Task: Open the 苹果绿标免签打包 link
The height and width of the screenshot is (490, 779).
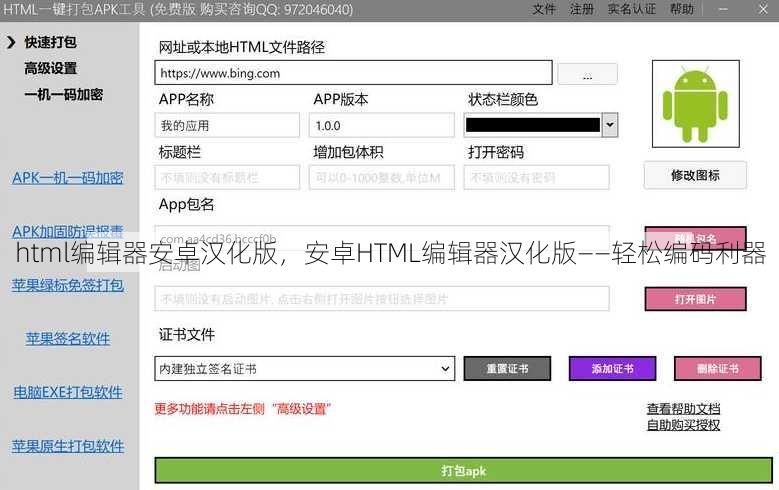Action: (68, 285)
